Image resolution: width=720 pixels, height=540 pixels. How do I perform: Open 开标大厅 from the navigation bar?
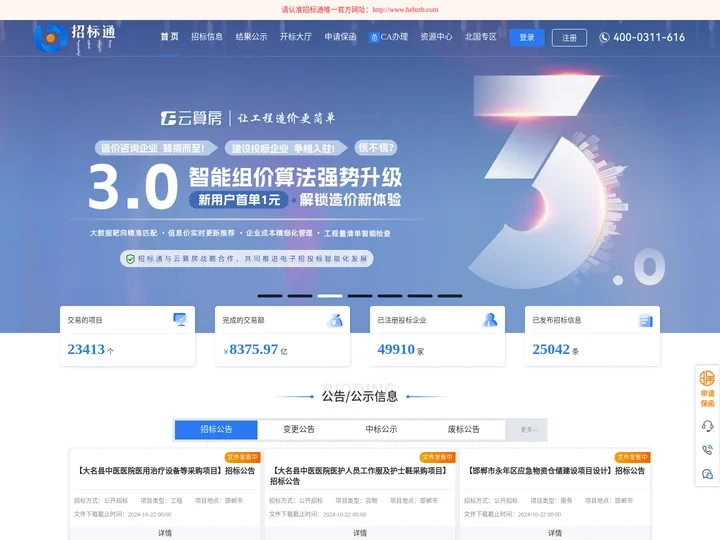(x=296, y=37)
